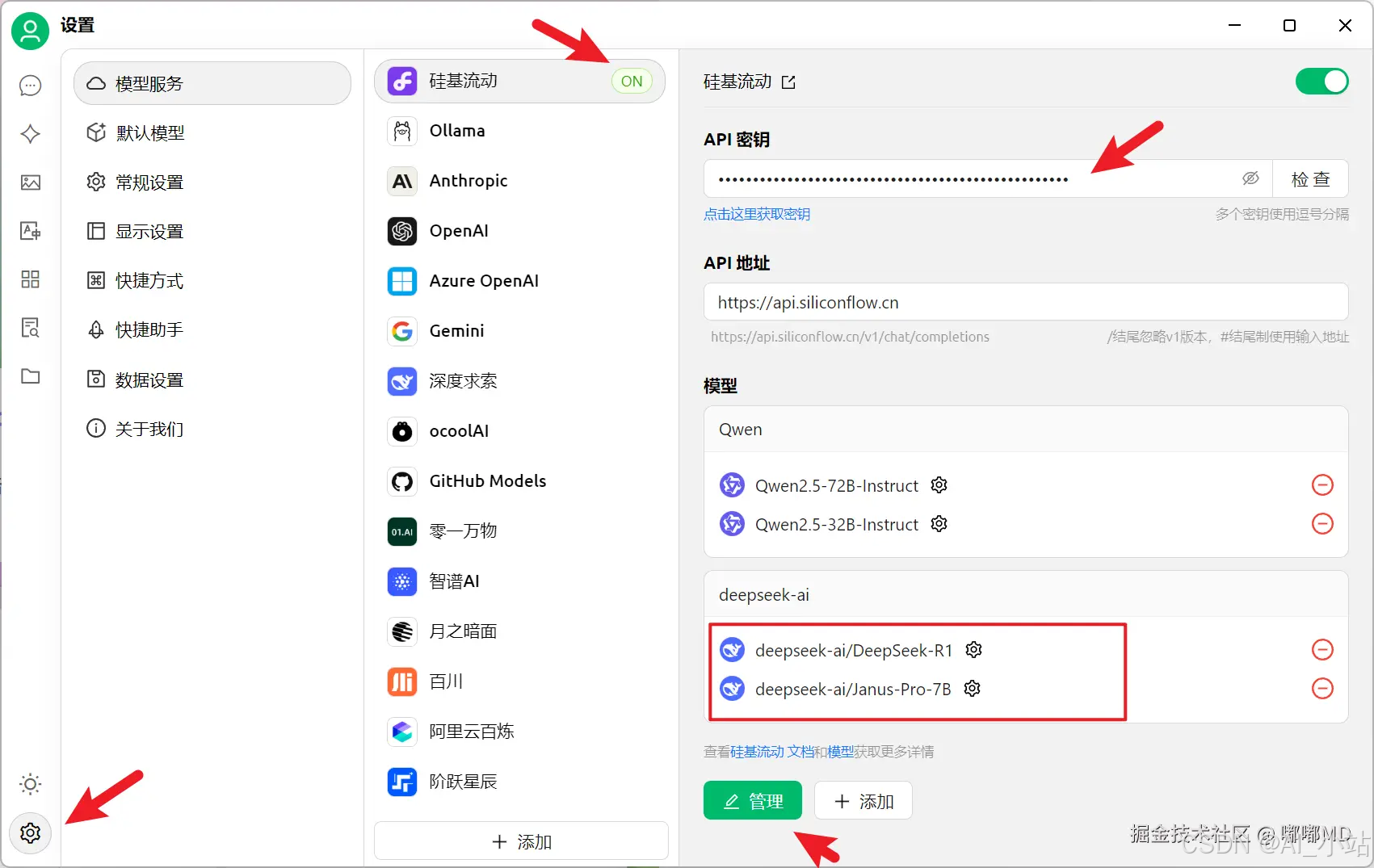Open the 硅基流动 external link icon
This screenshot has width=1374, height=868.
788,82
